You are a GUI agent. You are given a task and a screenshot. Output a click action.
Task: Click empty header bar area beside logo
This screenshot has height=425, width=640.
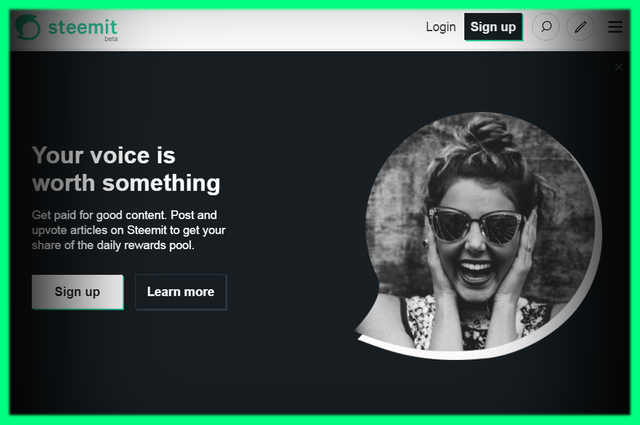coord(269,29)
